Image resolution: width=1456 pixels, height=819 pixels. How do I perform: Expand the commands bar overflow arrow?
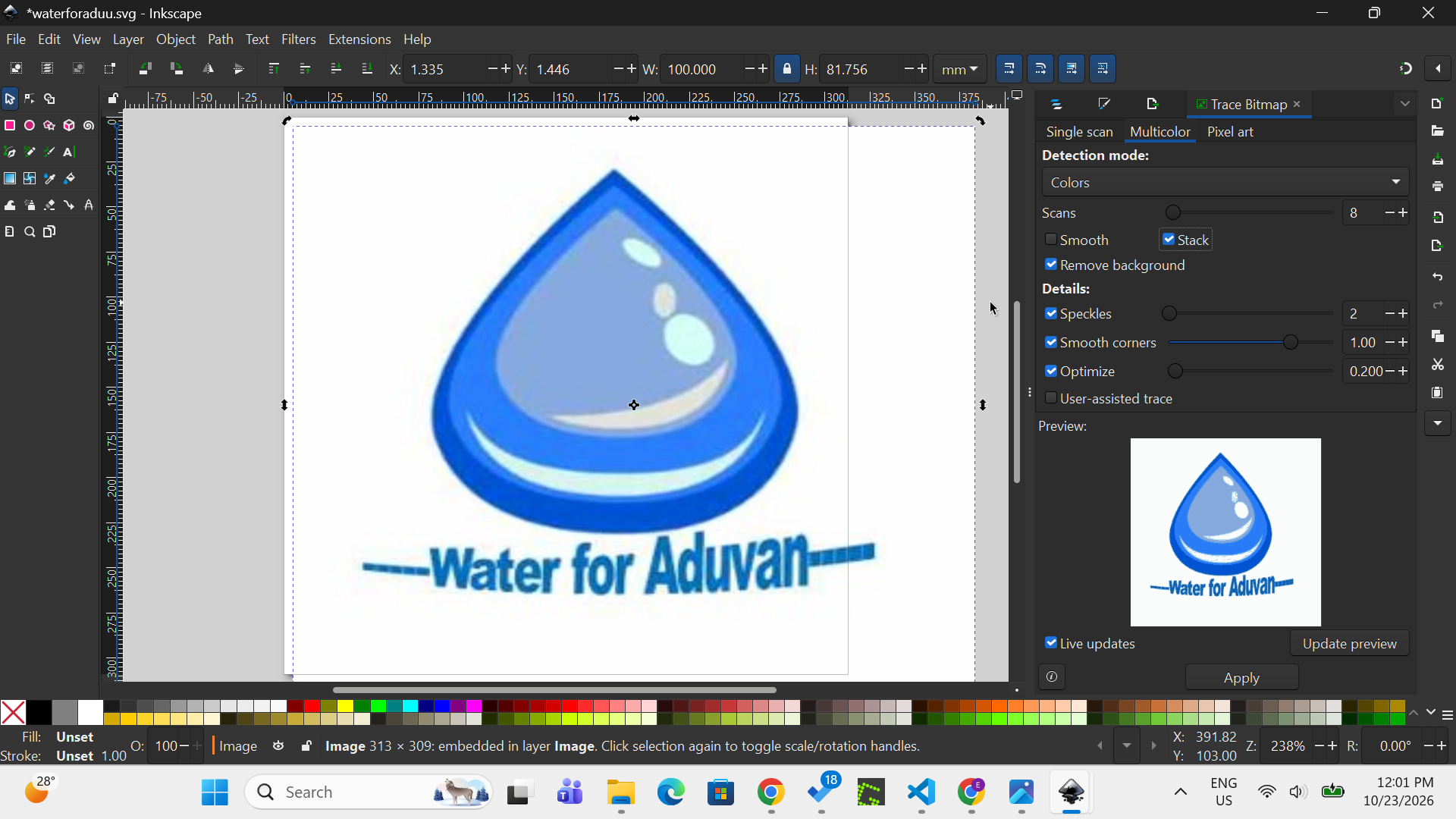tap(1438, 423)
